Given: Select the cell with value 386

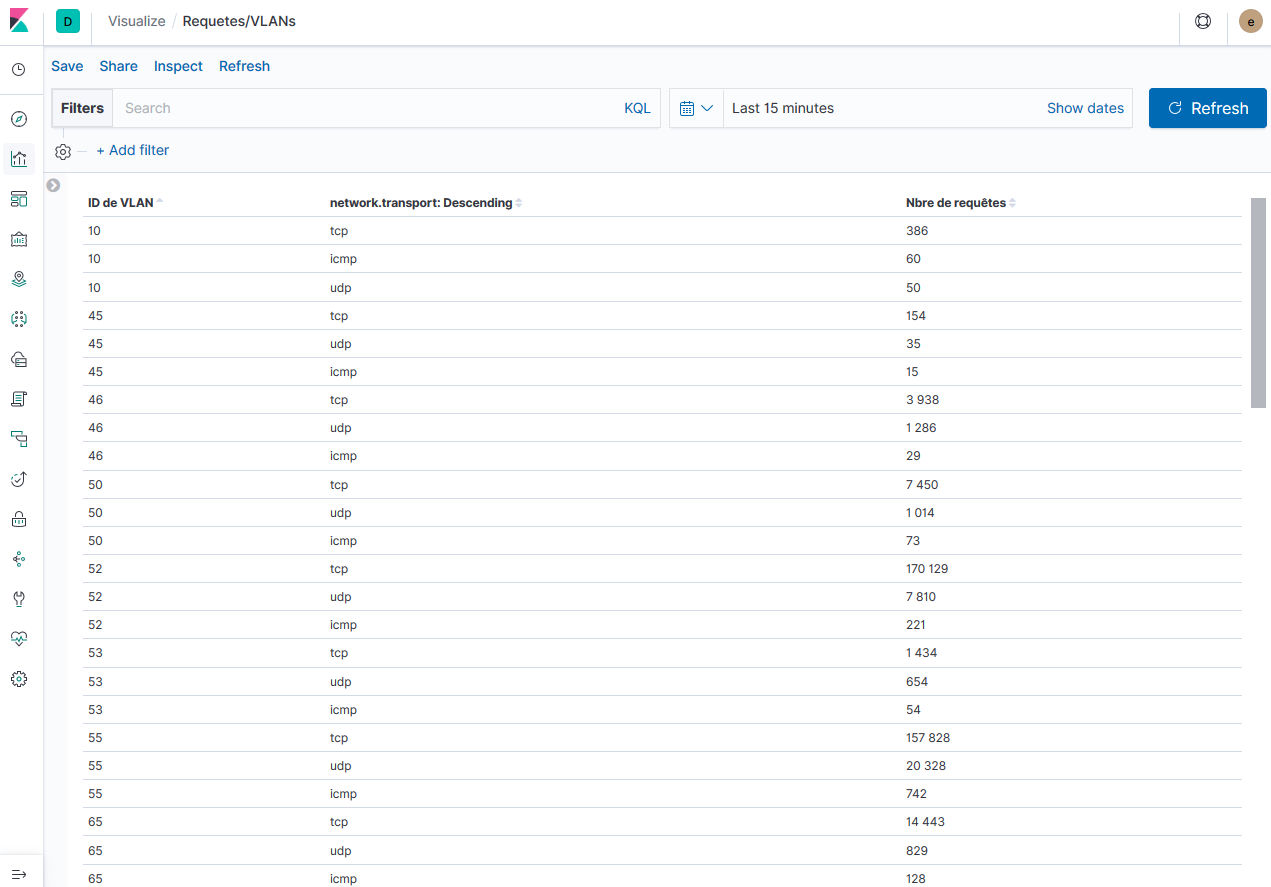Looking at the screenshot, I should (917, 230).
